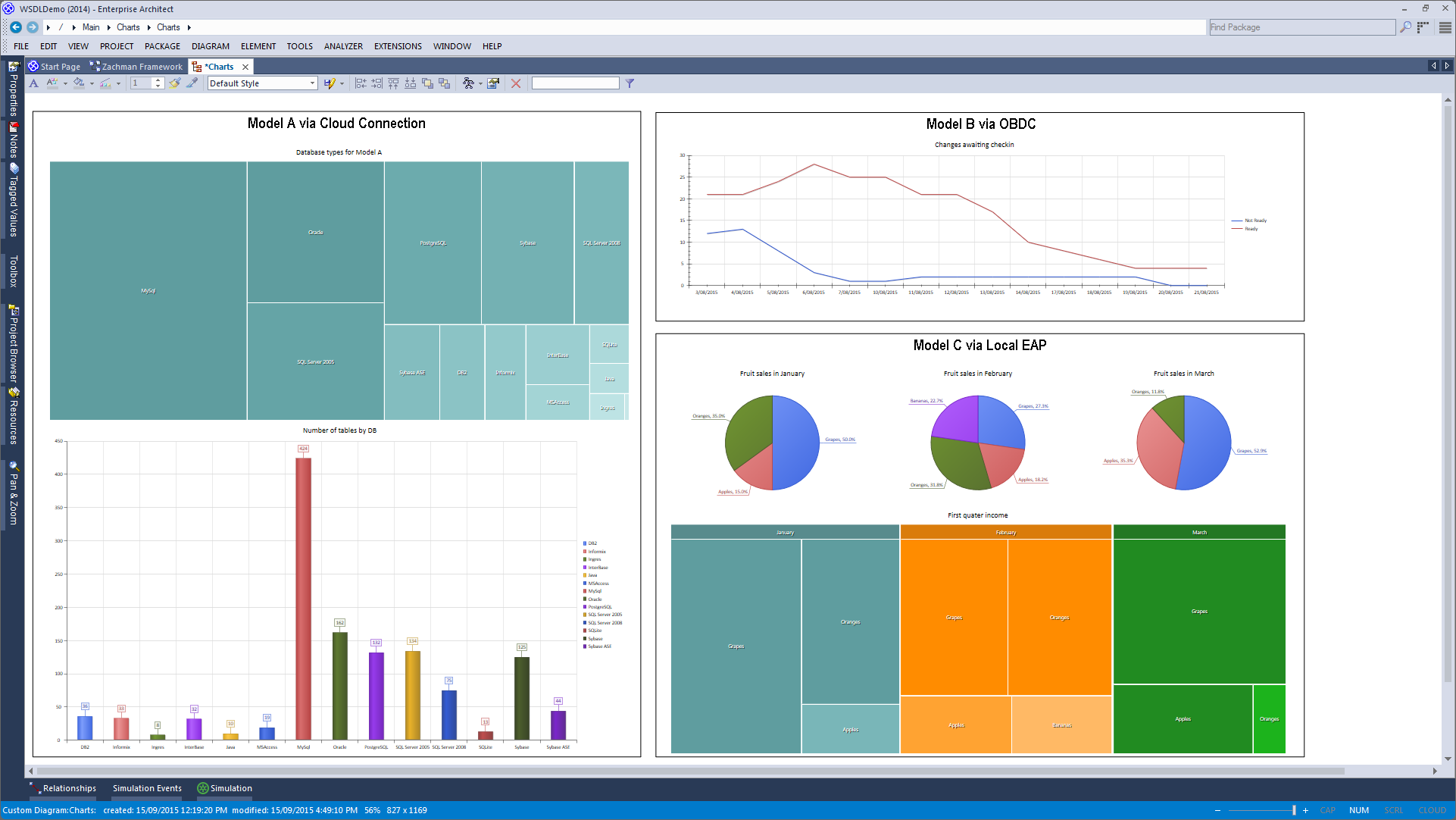
Task: Select the Fruit sales in January pie
Action: tap(772, 443)
